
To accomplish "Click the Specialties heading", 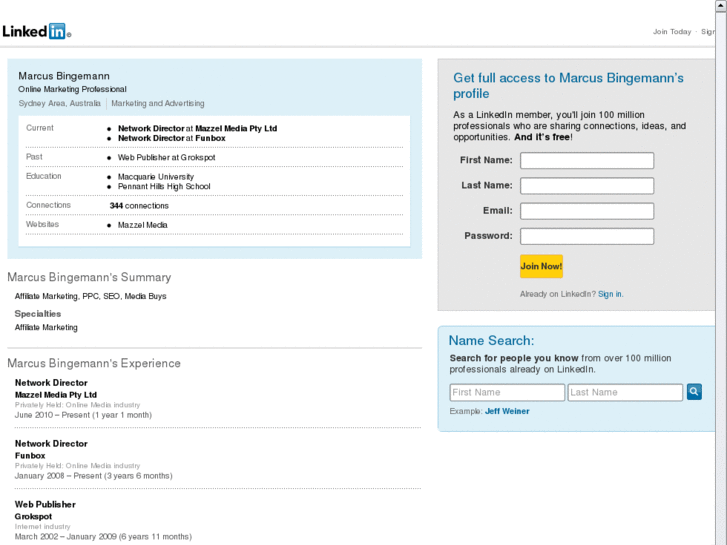I will coord(38,314).
